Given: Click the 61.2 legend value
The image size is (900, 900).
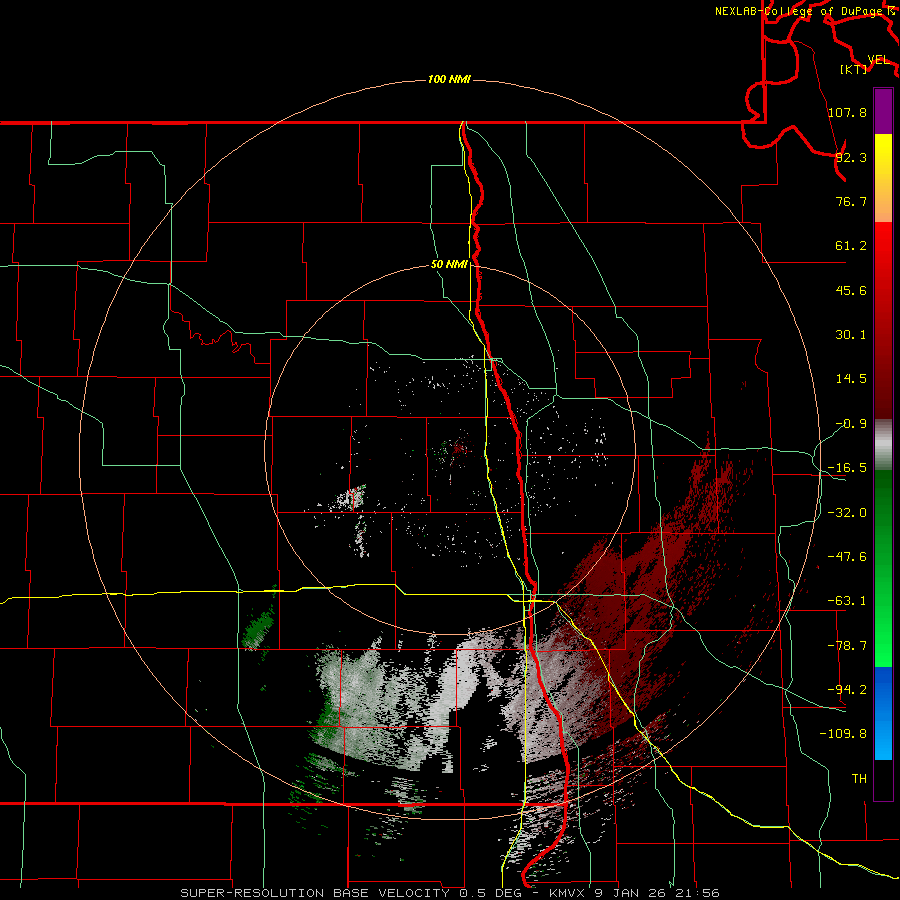Looking at the screenshot, I should (x=851, y=246).
